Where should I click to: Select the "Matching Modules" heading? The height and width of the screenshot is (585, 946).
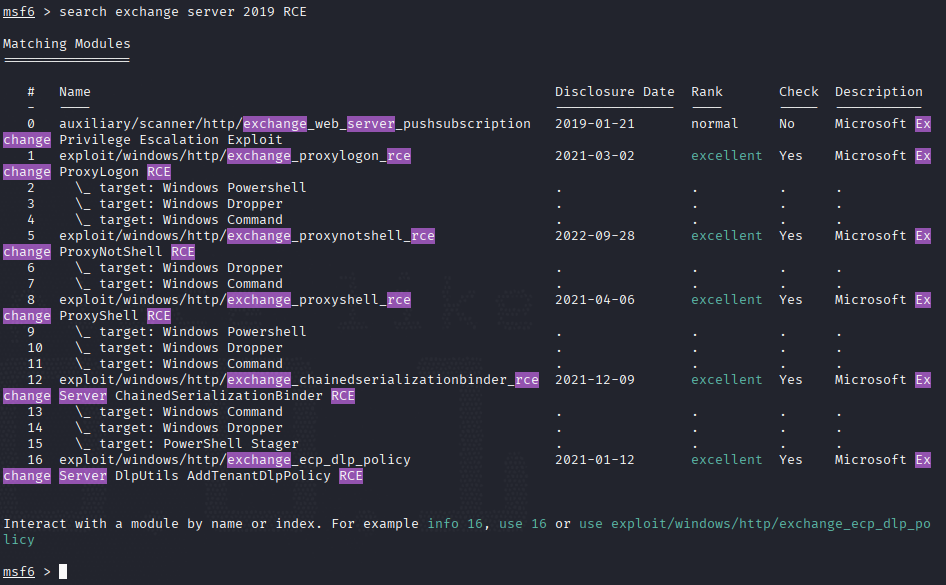coord(66,44)
